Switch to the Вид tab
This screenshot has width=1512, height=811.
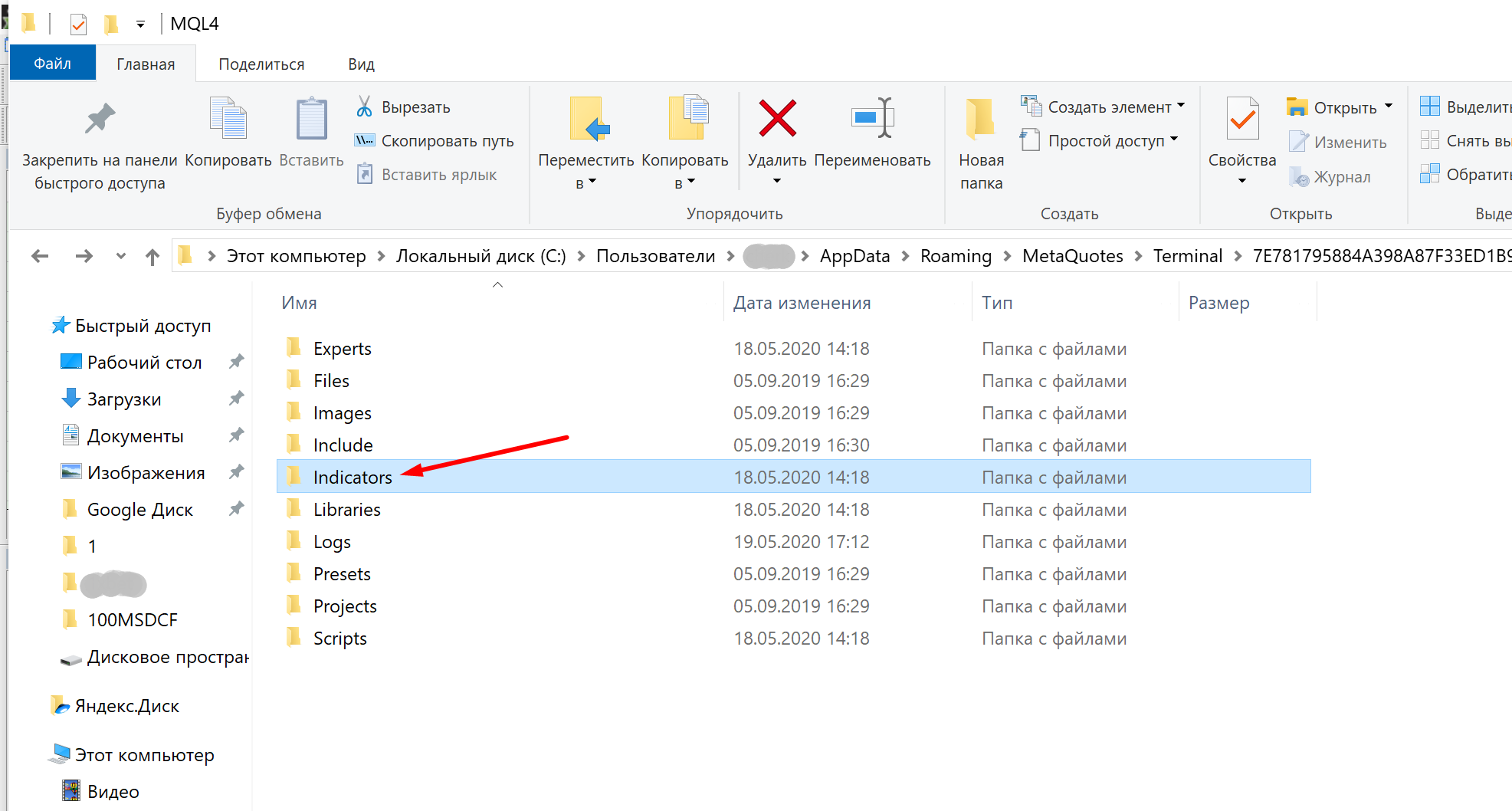click(361, 64)
